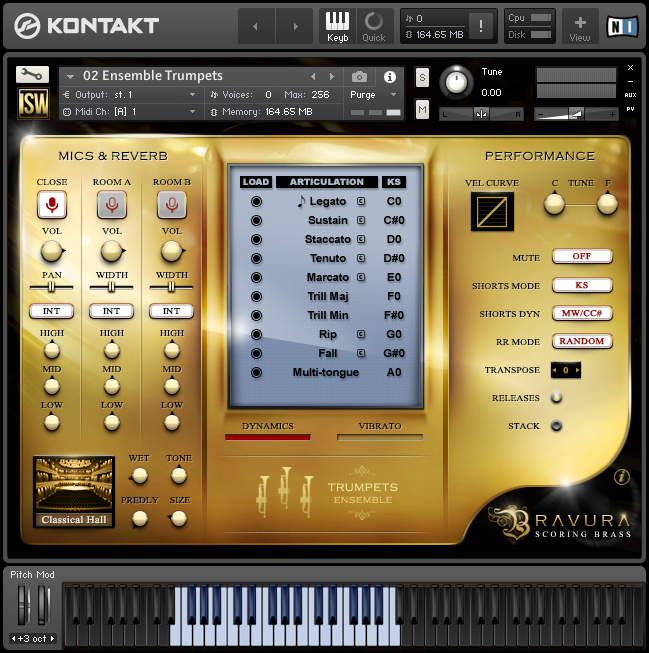
Task: Click the Shorts Mode KS button
Action: click(582, 285)
